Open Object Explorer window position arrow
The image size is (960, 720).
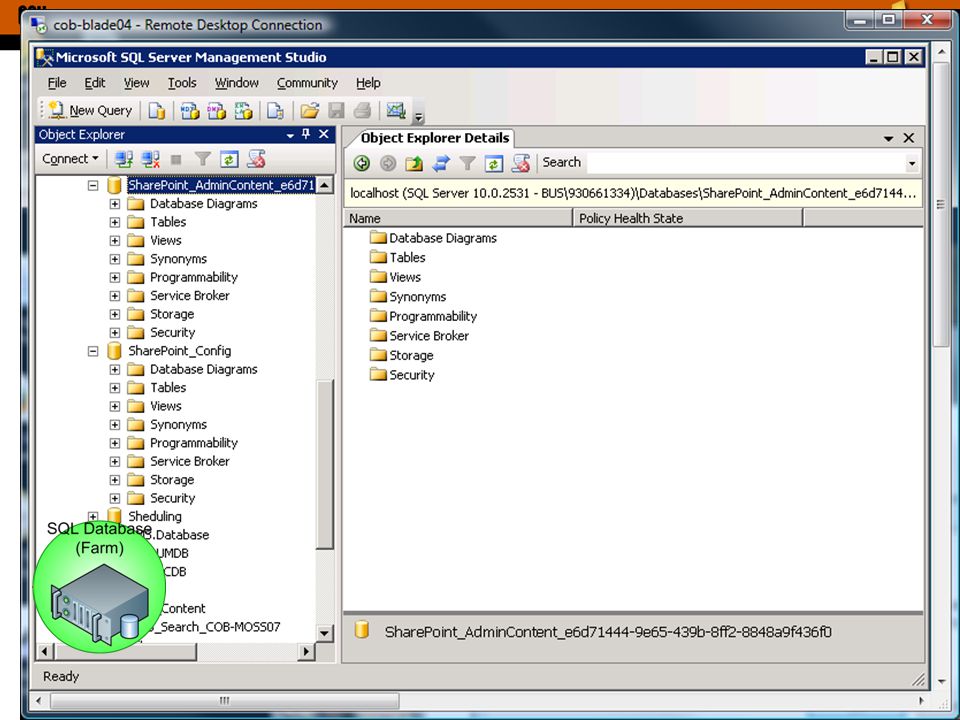pyautogui.click(x=290, y=135)
